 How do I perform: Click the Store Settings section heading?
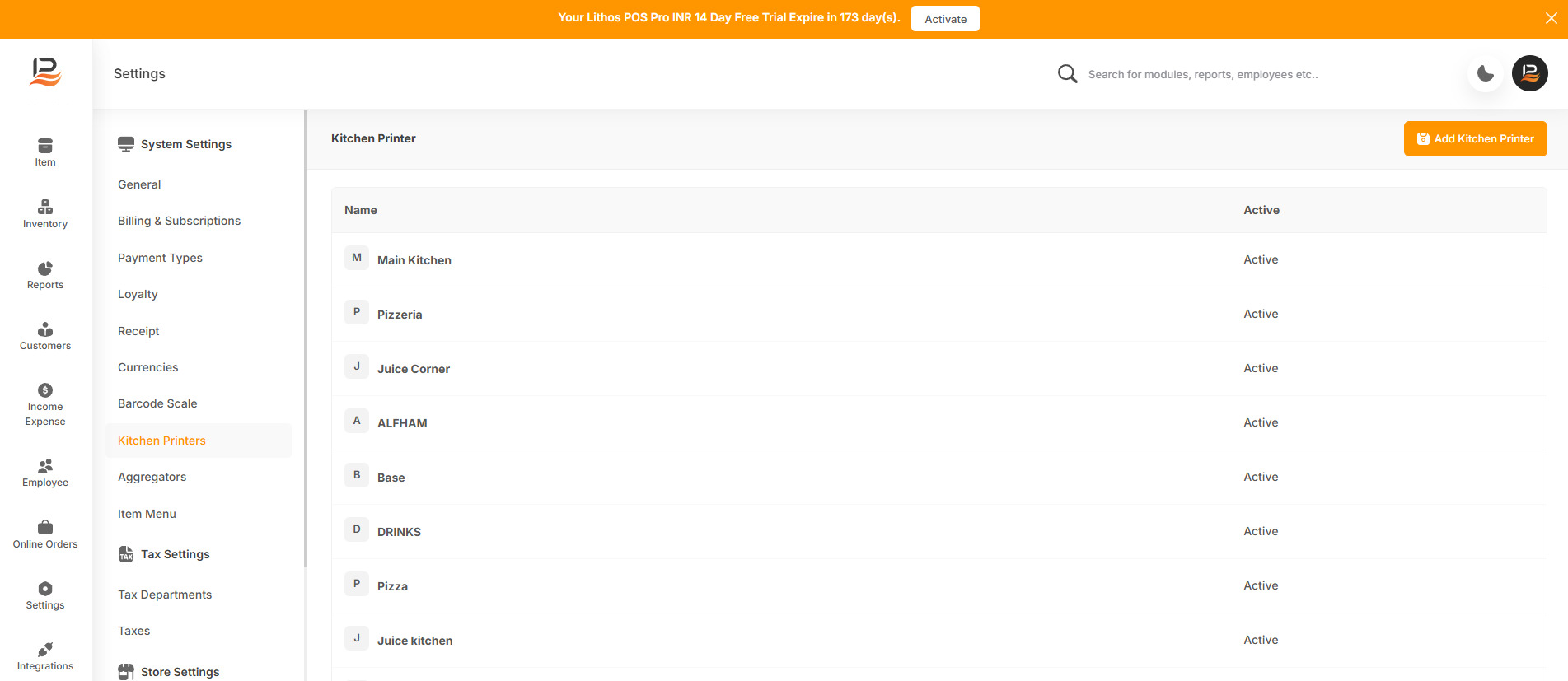(x=180, y=672)
